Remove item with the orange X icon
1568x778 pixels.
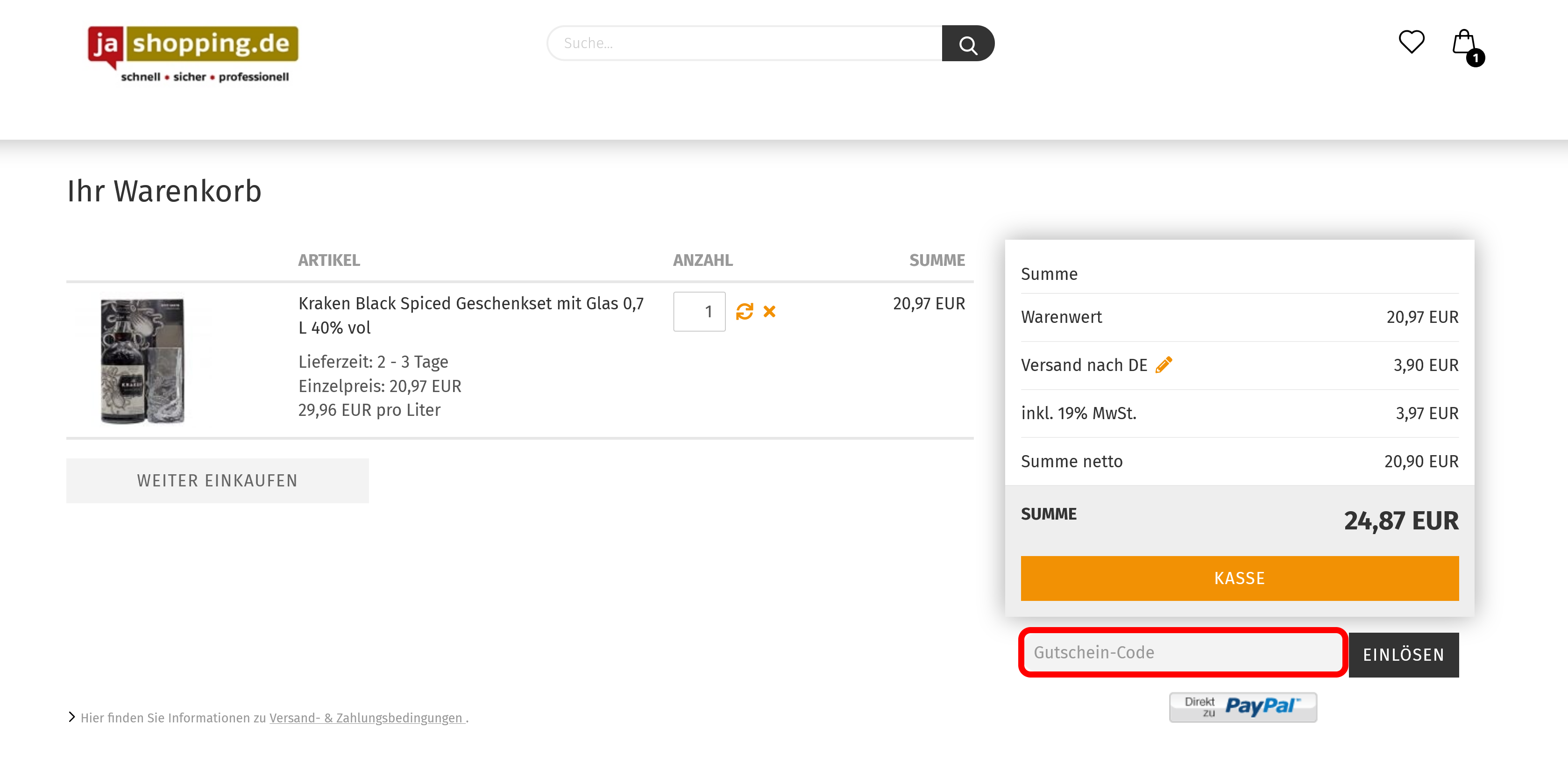pos(769,312)
